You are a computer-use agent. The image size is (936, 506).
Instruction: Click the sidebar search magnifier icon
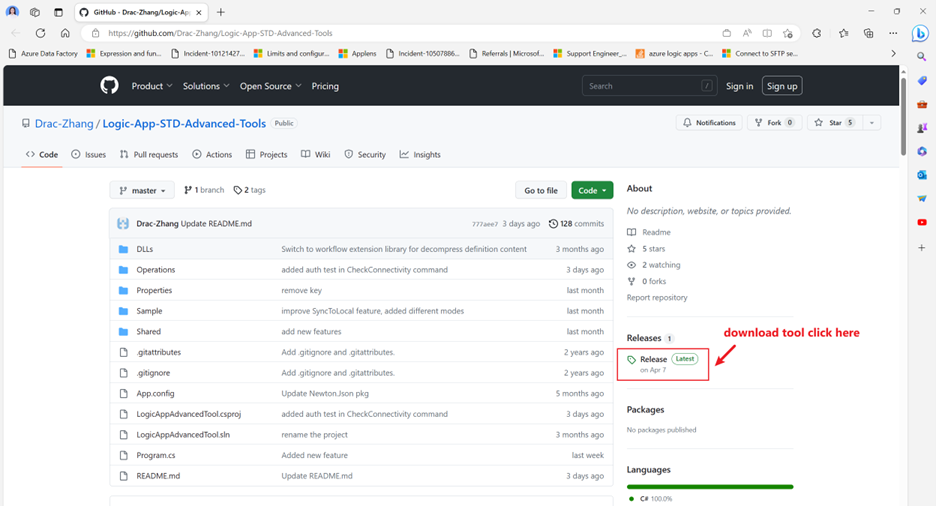coord(922,57)
